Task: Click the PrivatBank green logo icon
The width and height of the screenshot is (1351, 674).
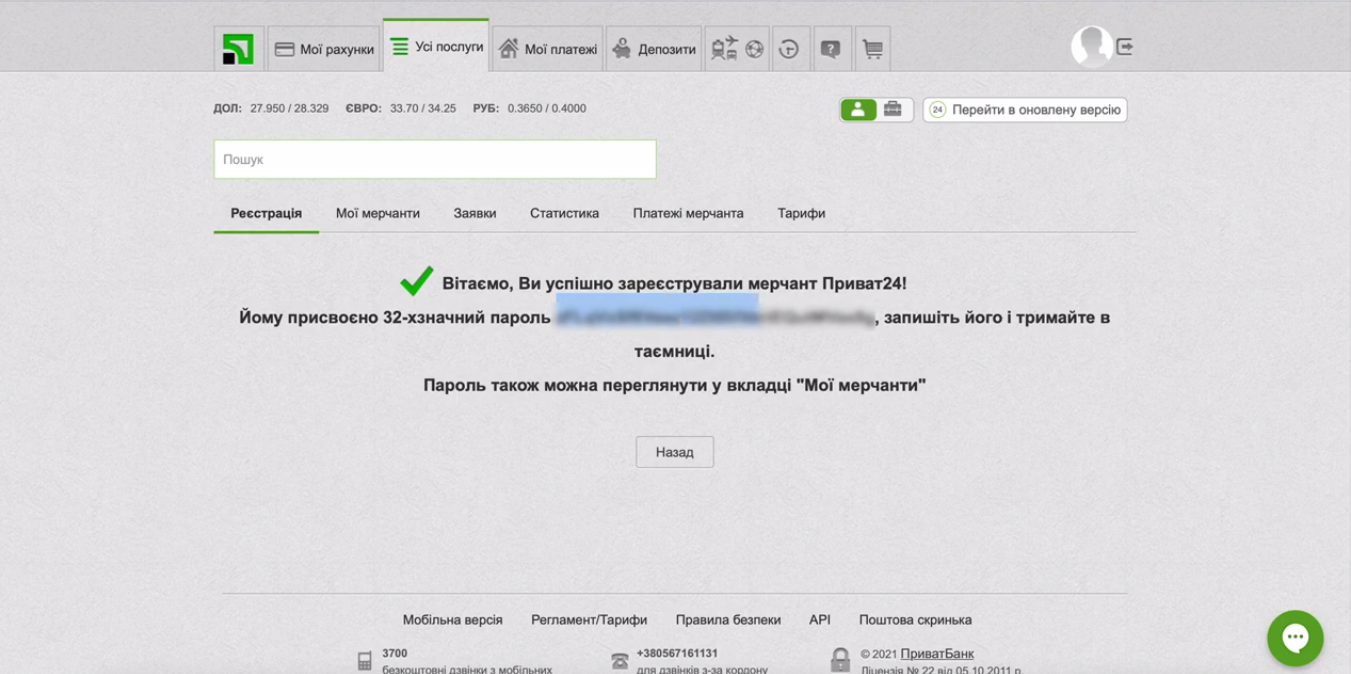Action: click(239, 48)
